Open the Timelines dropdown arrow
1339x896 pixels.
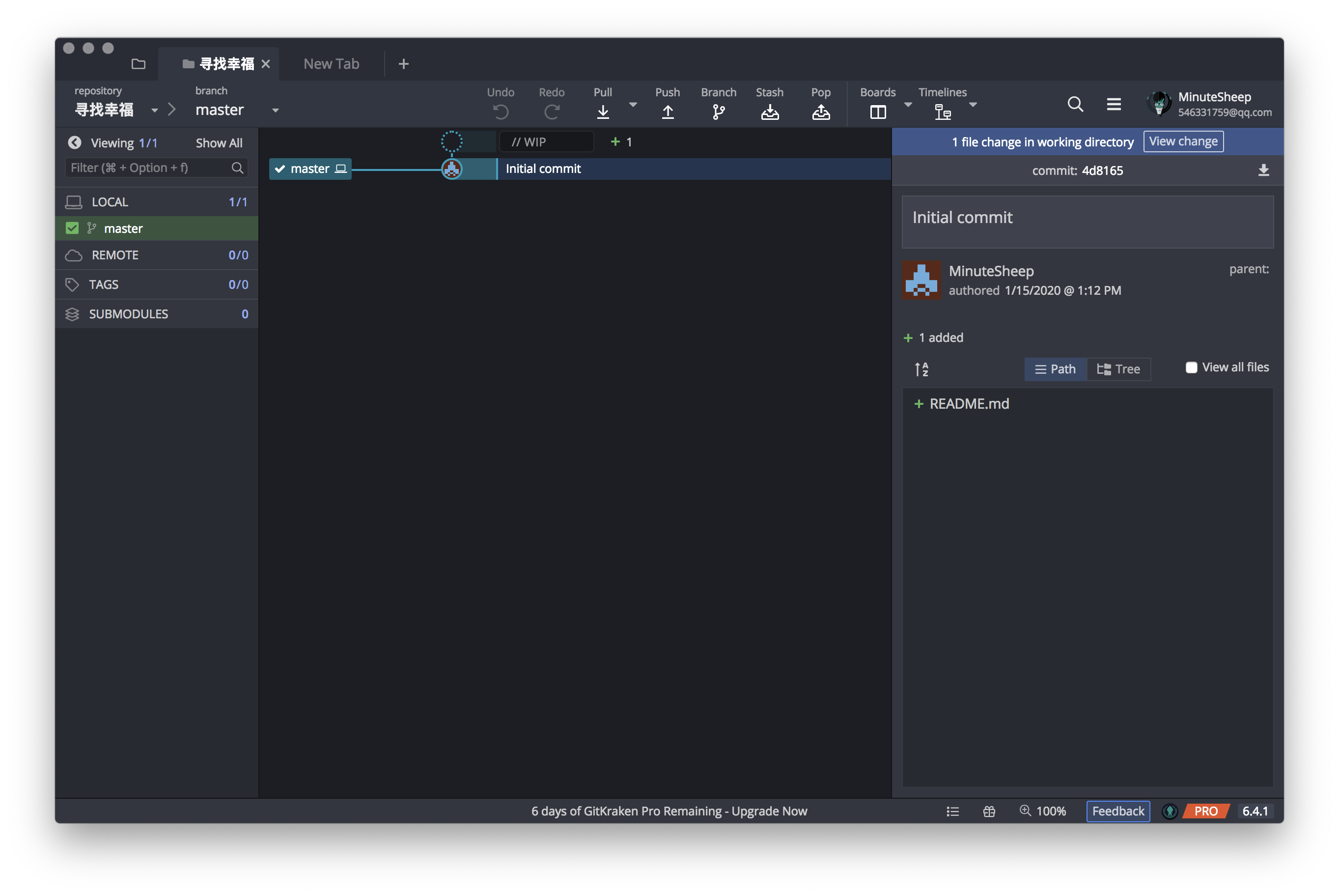973,105
